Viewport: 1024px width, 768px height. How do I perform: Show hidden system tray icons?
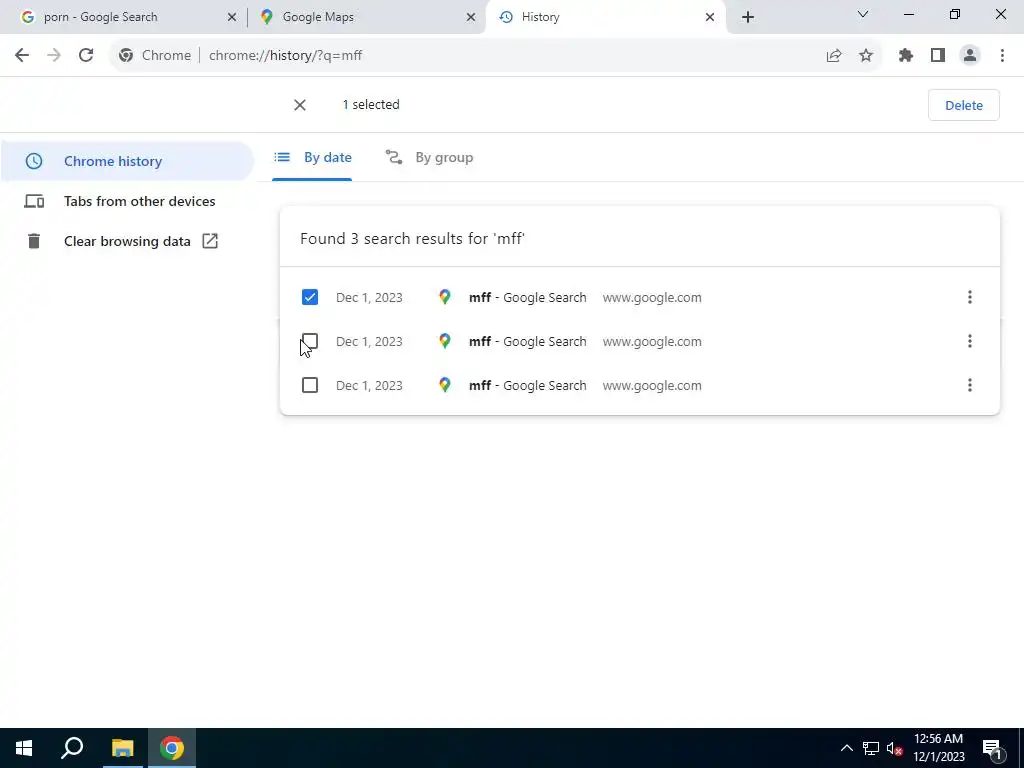pos(846,748)
